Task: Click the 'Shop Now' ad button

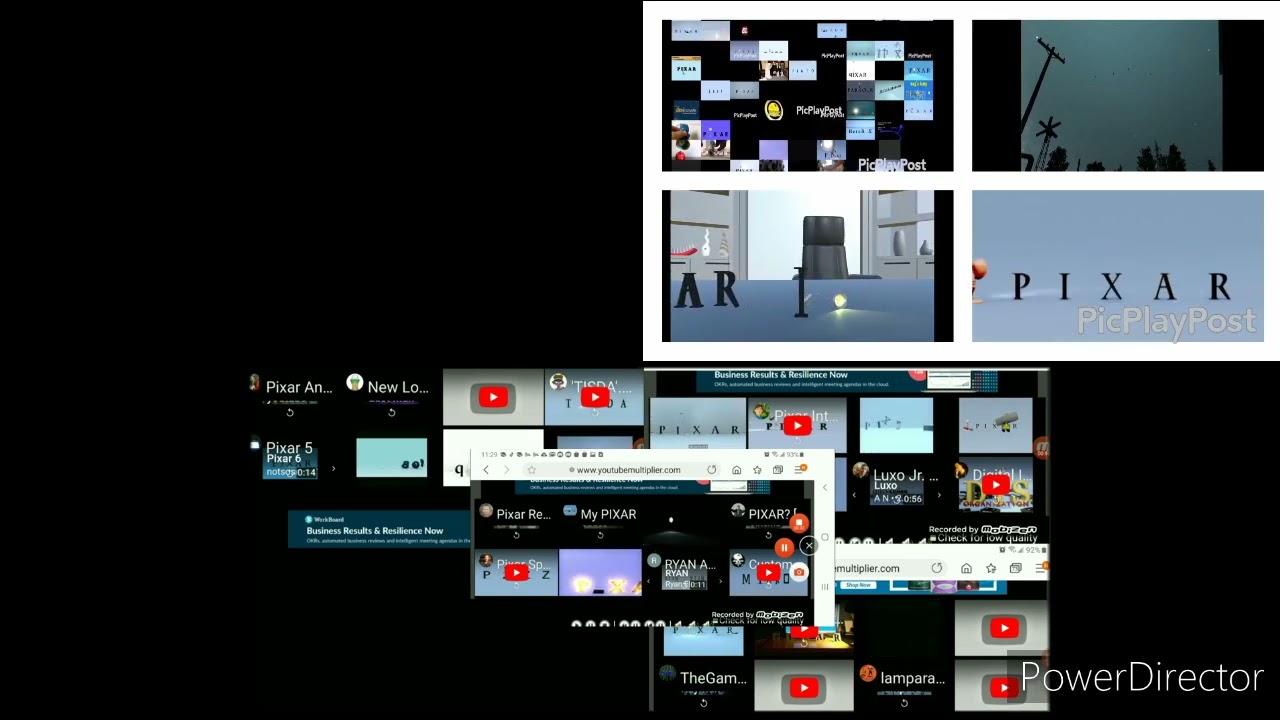Action: pos(859,585)
